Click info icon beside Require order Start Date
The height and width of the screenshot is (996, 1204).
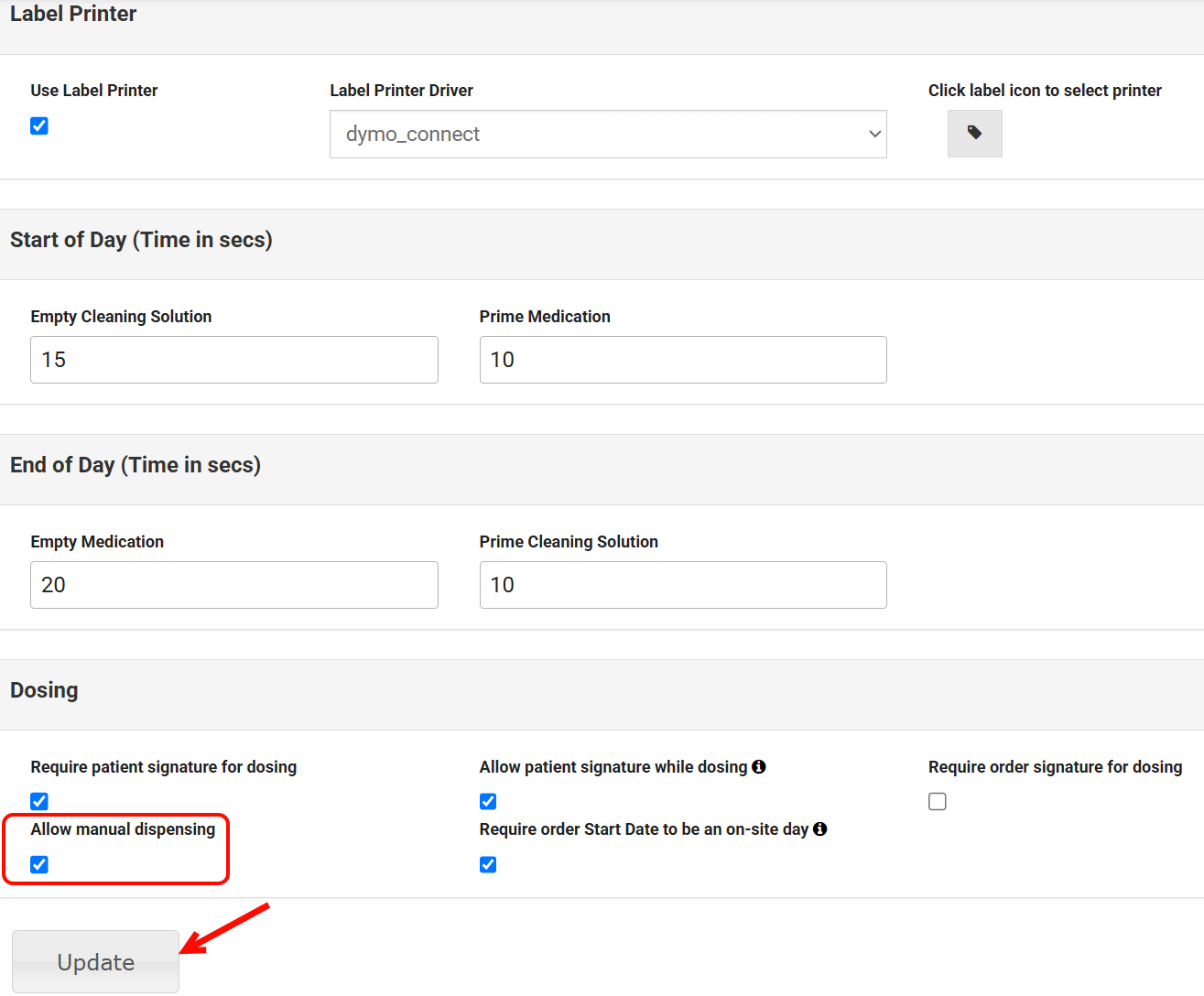pos(820,829)
